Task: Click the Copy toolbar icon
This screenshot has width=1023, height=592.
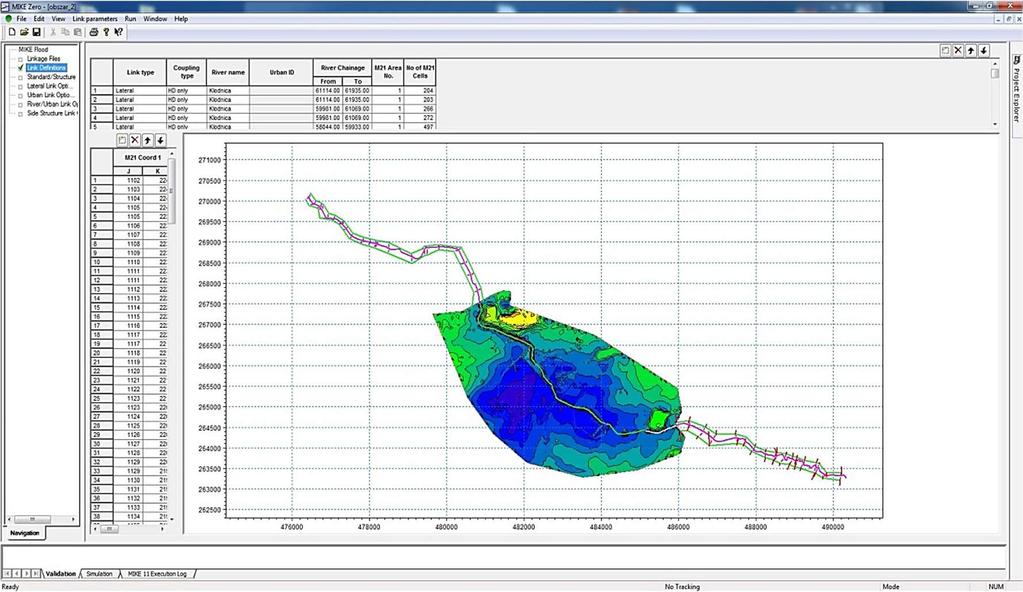Action: pos(65,32)
